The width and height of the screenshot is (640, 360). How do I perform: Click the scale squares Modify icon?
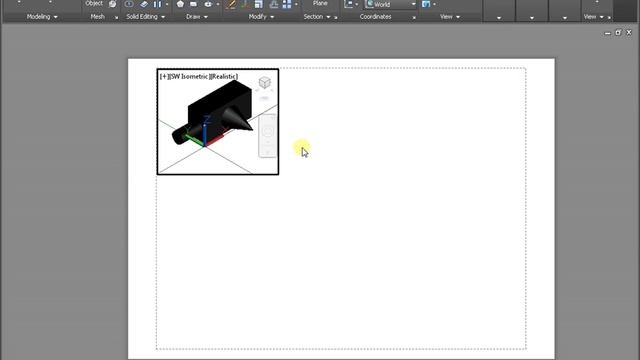(x=258, y=4)
